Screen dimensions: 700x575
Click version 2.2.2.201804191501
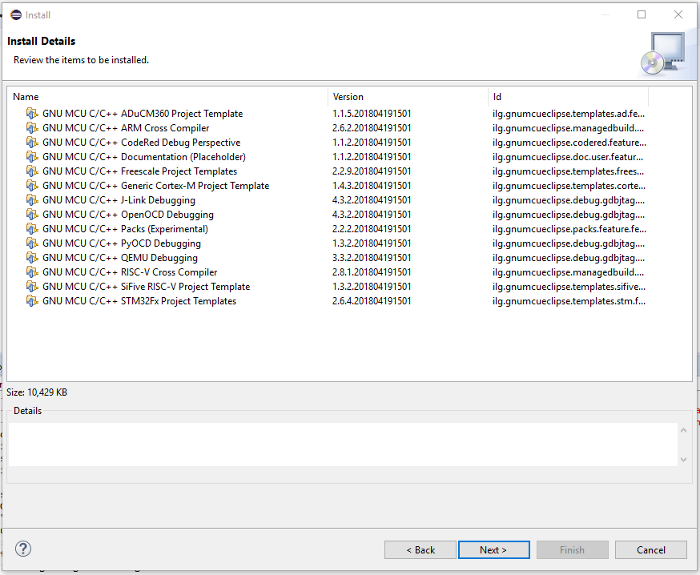point(371,229)
